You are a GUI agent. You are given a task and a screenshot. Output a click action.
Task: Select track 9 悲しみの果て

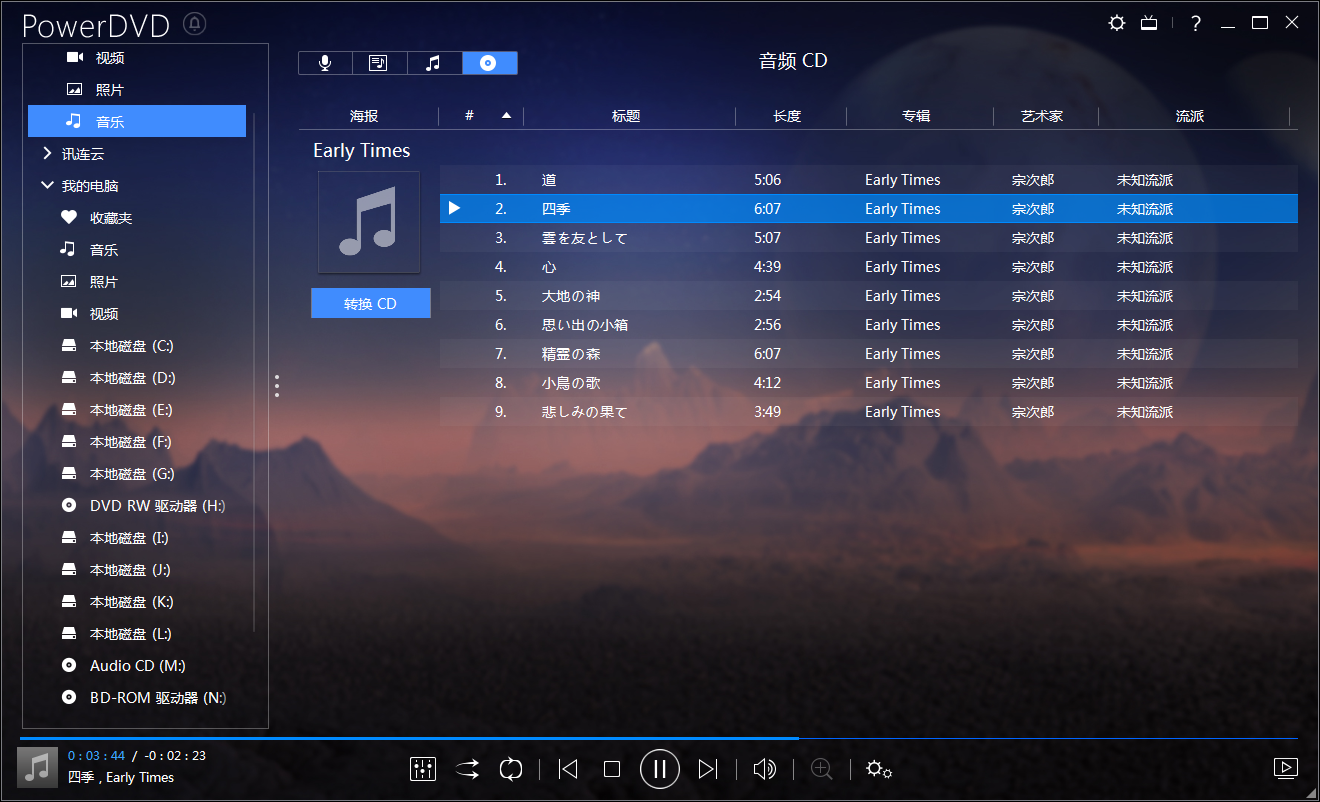(869, 412)
